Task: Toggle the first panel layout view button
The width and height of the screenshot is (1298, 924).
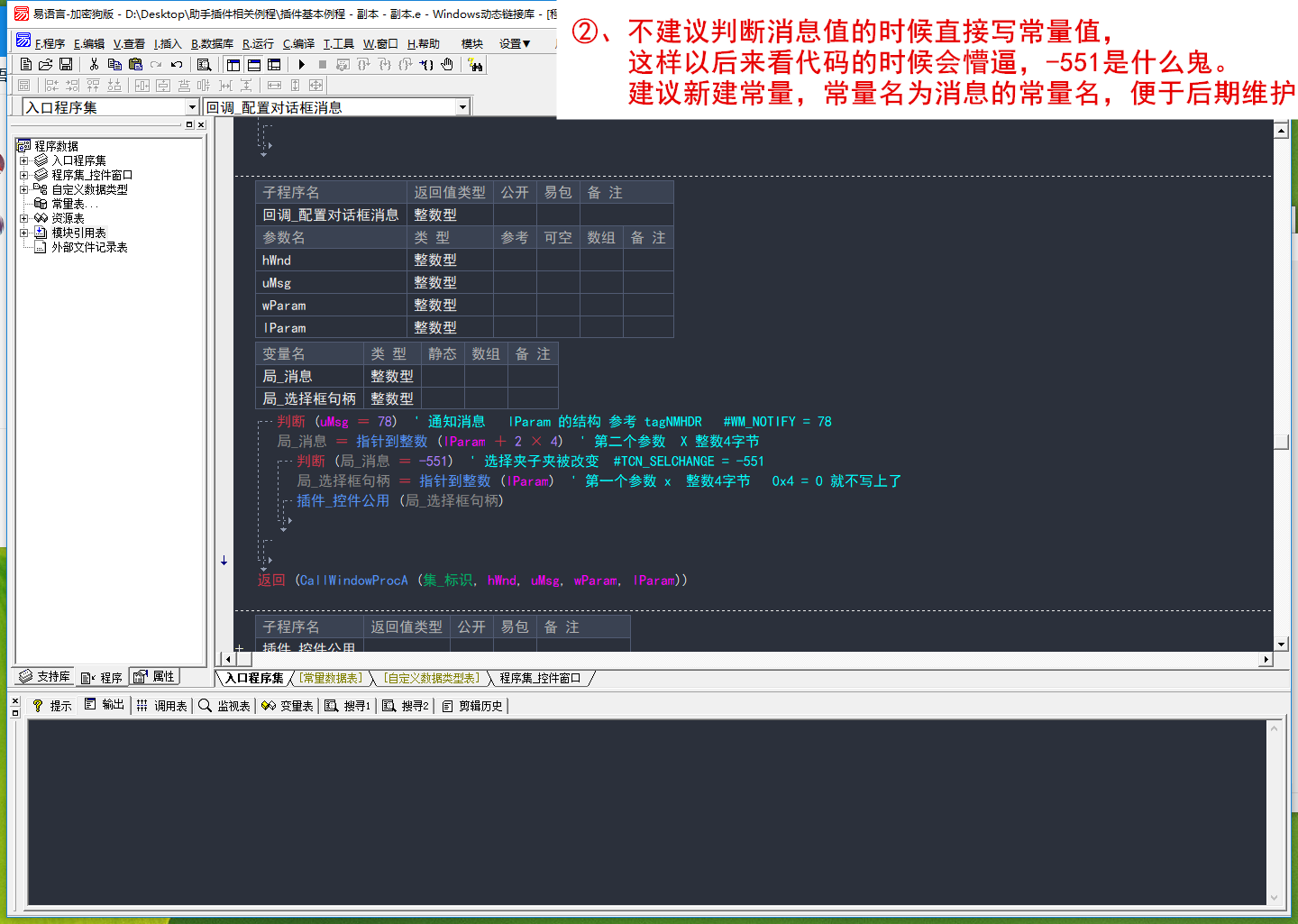Action: click(x=233, y=65)
